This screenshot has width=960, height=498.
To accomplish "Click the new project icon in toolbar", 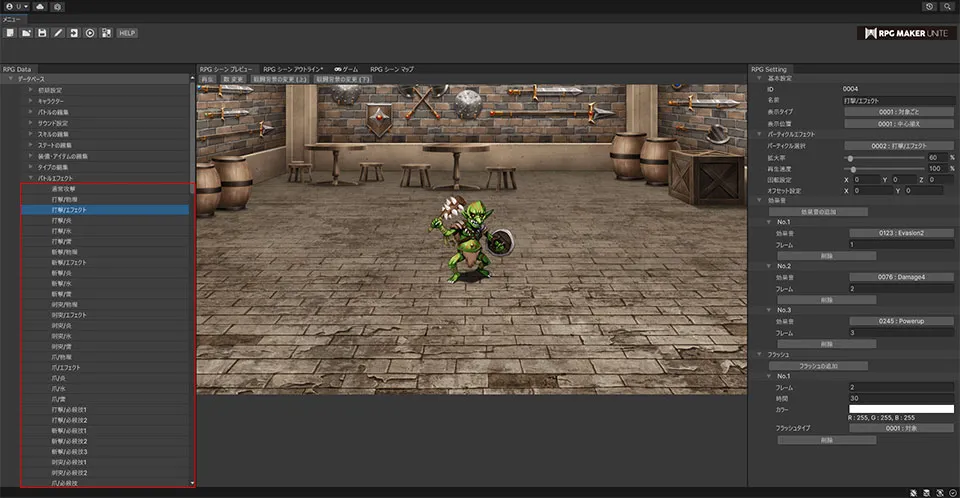I will (x=9, y=33).
